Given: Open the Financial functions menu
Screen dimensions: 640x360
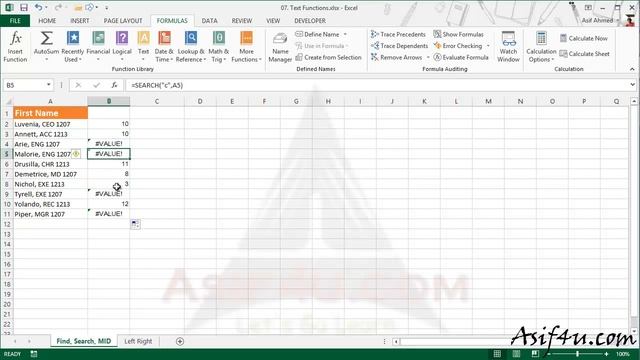Looking at the screenshot, I should click(98, 47).
